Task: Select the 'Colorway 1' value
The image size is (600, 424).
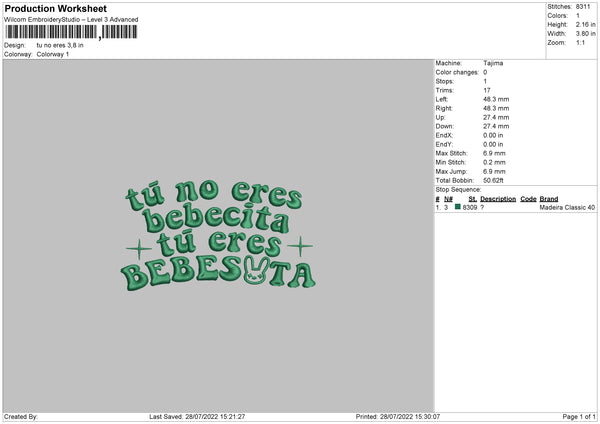Action: click(53, 54)
